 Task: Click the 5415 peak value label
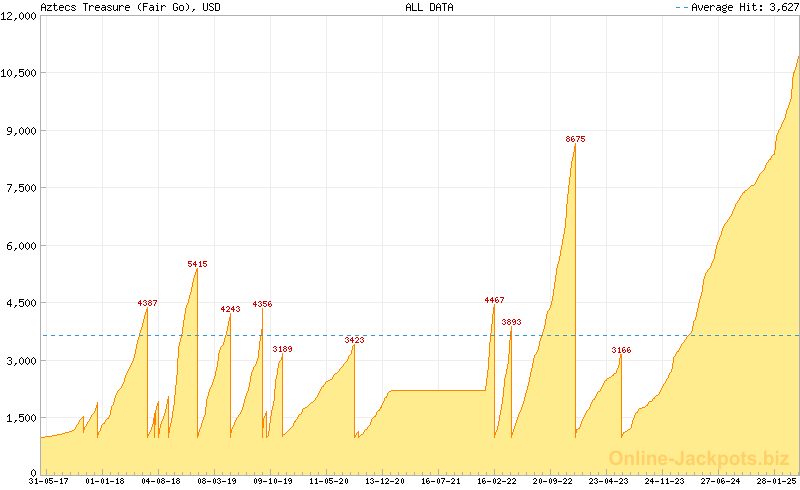click(197, 264)
